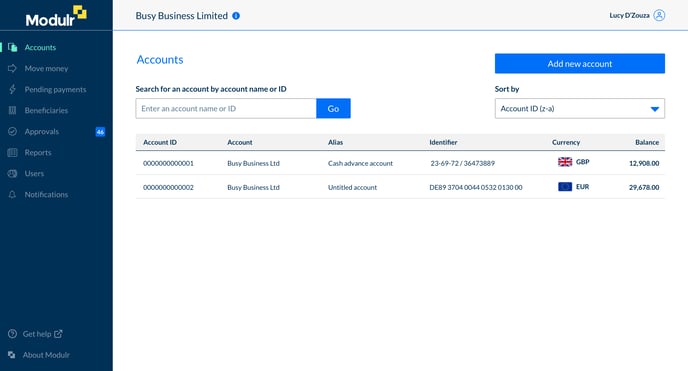Open the Get help link
Image resolution: width=688 pixels, height=371 pixels.
37,334
